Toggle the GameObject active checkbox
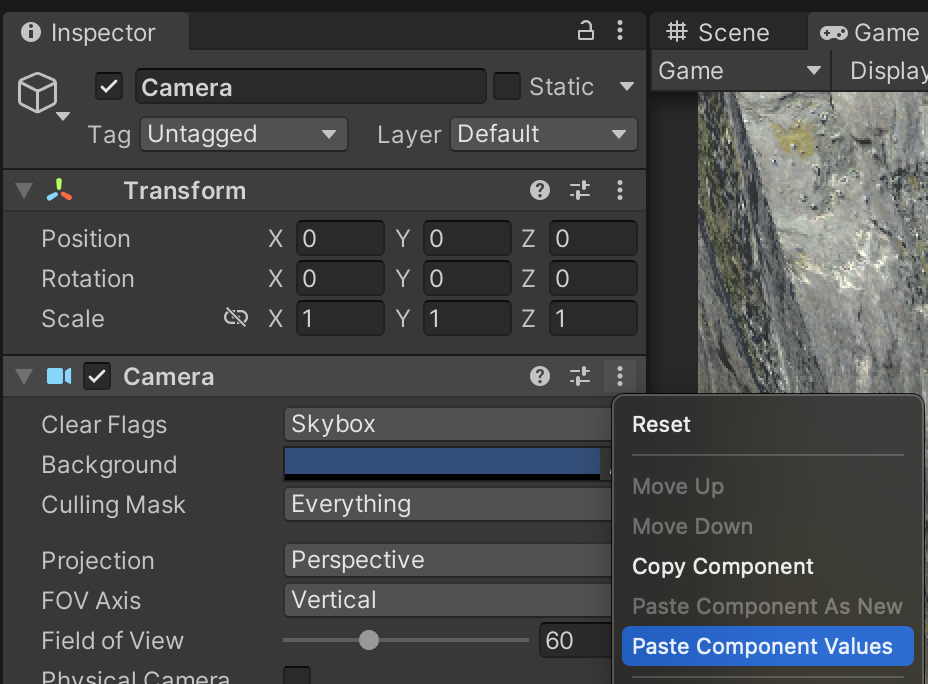Viewport: 928px width, 684px height. 109,87
